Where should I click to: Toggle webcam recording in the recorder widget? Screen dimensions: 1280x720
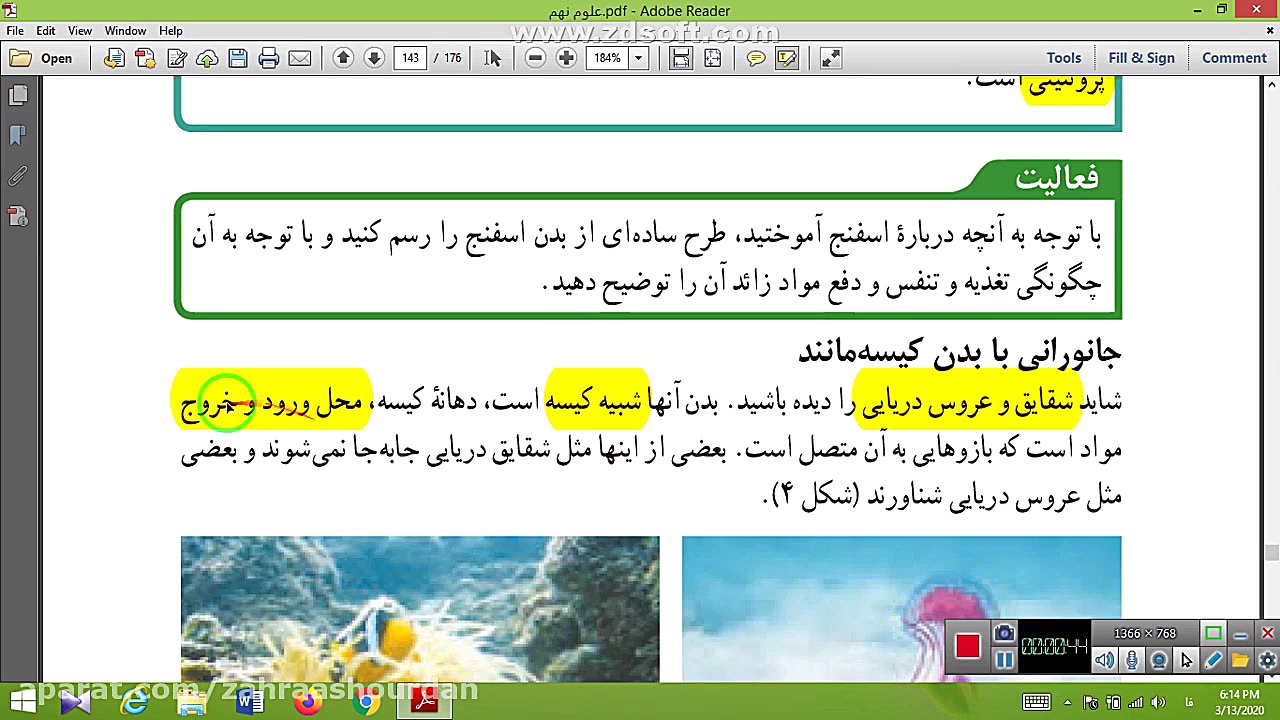(1158, 659)
